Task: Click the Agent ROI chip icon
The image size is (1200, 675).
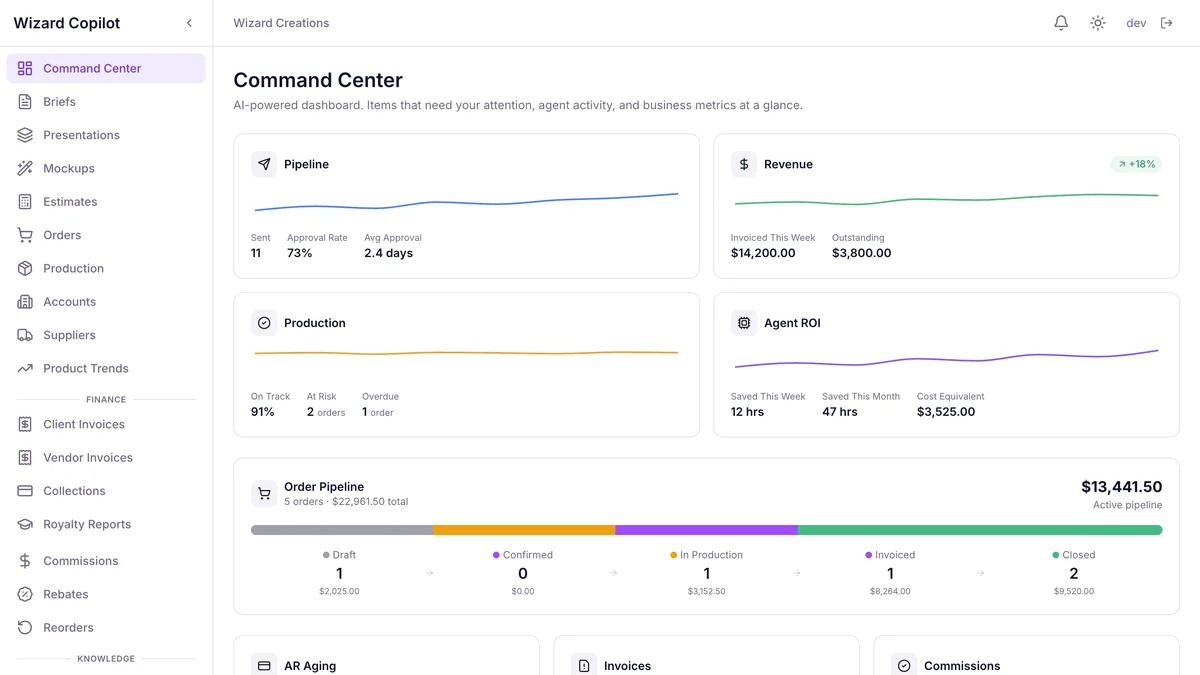Action: pyautogui.click(x=744, y=323)
